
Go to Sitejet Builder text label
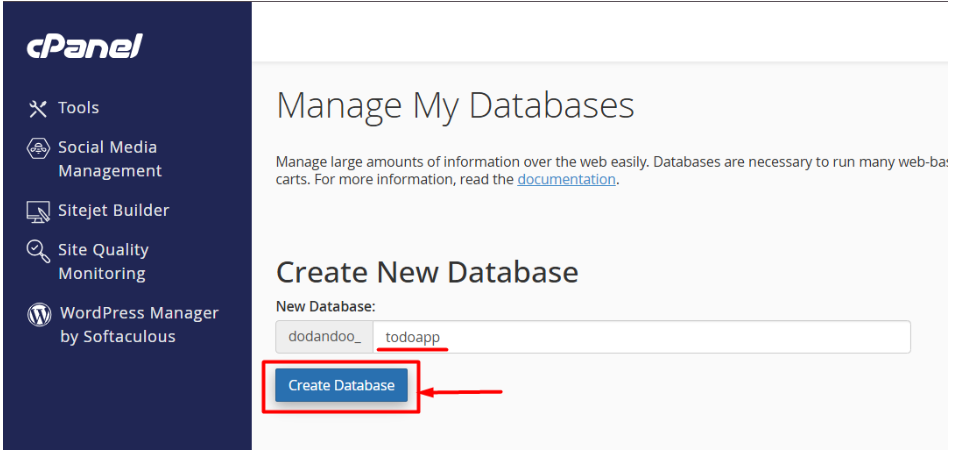point(113,211)
